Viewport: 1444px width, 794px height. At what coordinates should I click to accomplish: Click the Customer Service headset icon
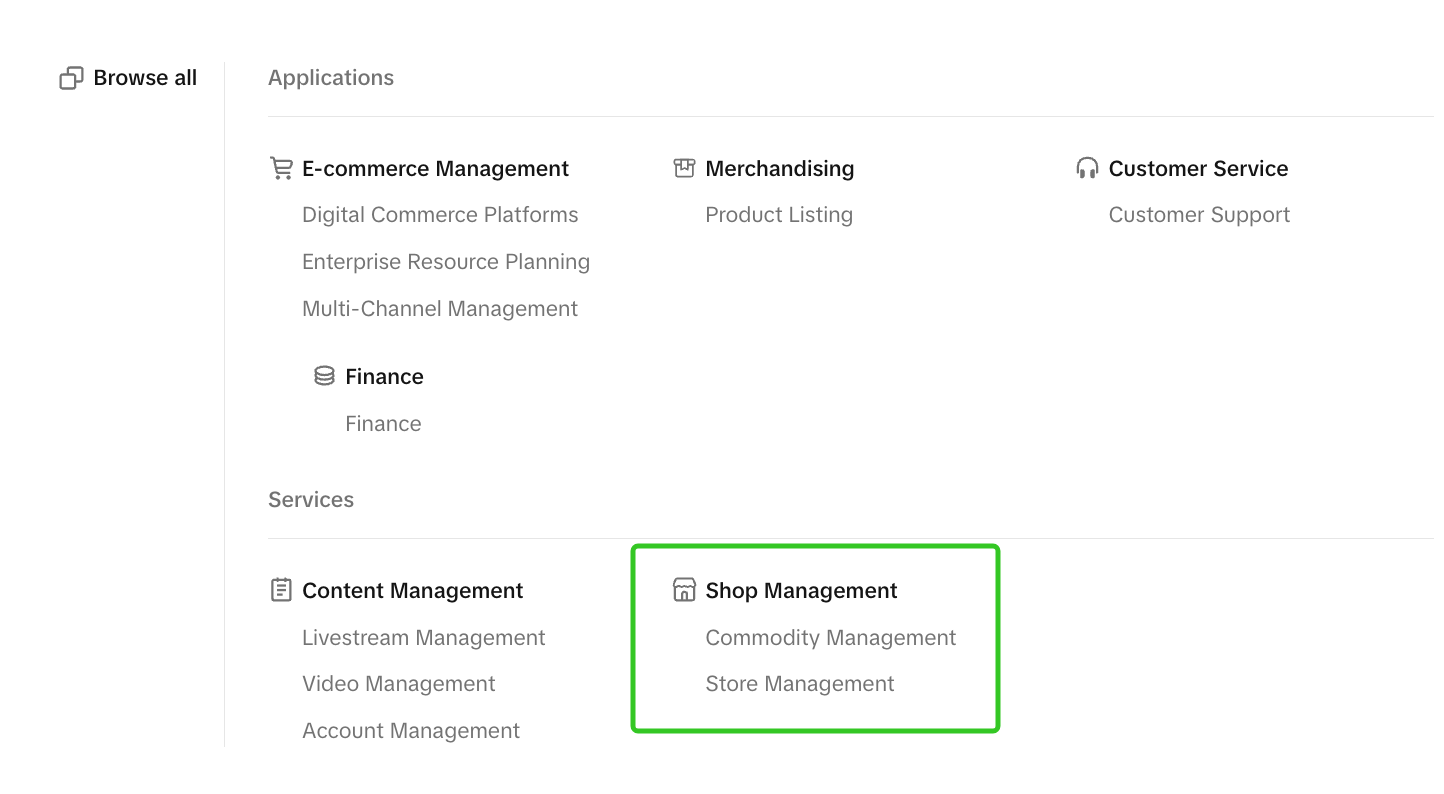pyautogui.click(x=1087, y=168)
